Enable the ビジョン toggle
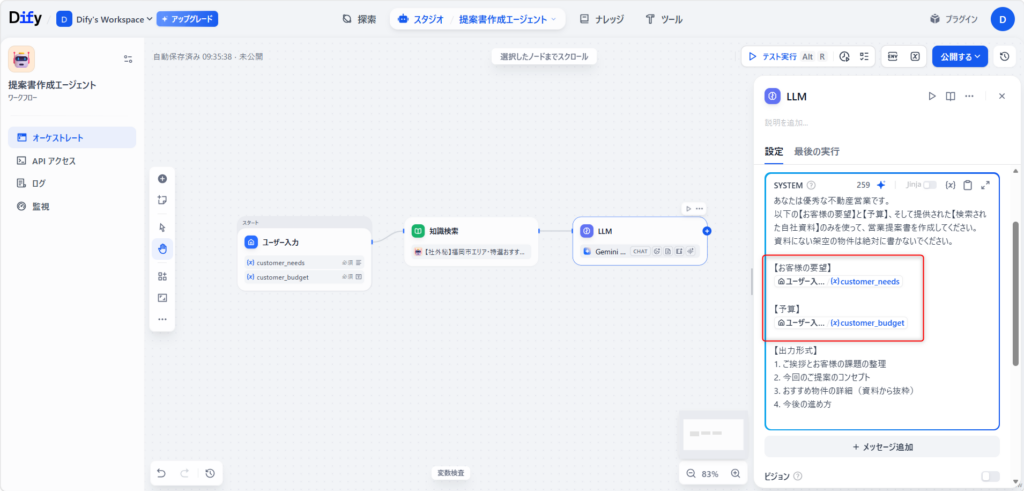Viewport: 1024px width, 491px height. 990,477
